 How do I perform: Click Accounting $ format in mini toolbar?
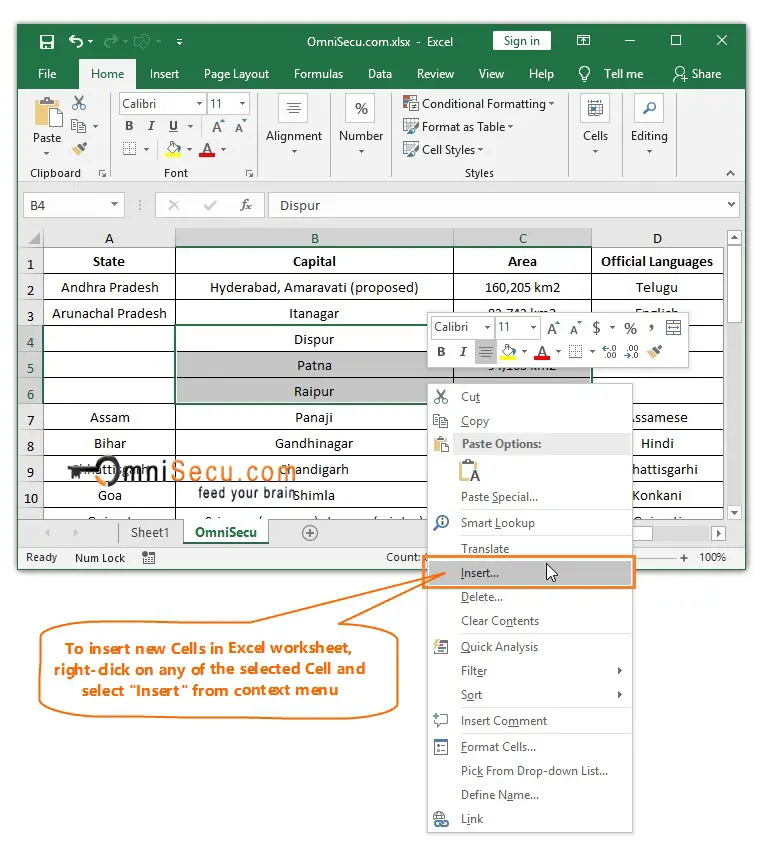tap(596, 328)
